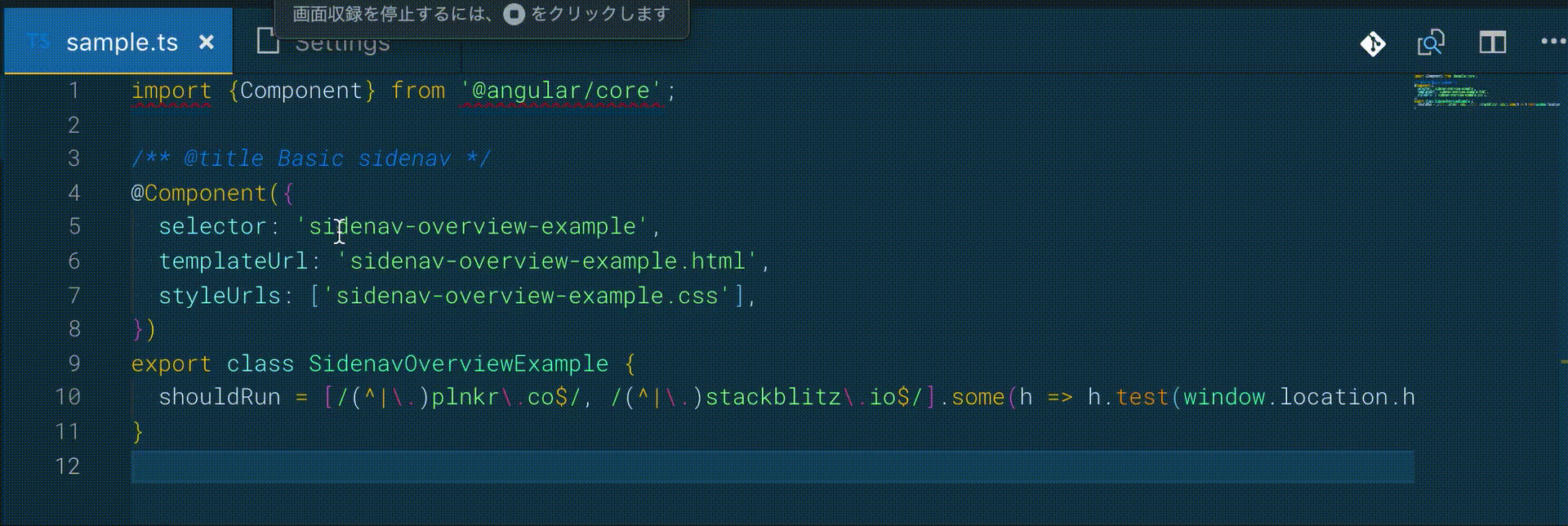Open the more actions ellipsis menu
Viewport: 1568px width, 526px height.
coord(1552,42)
